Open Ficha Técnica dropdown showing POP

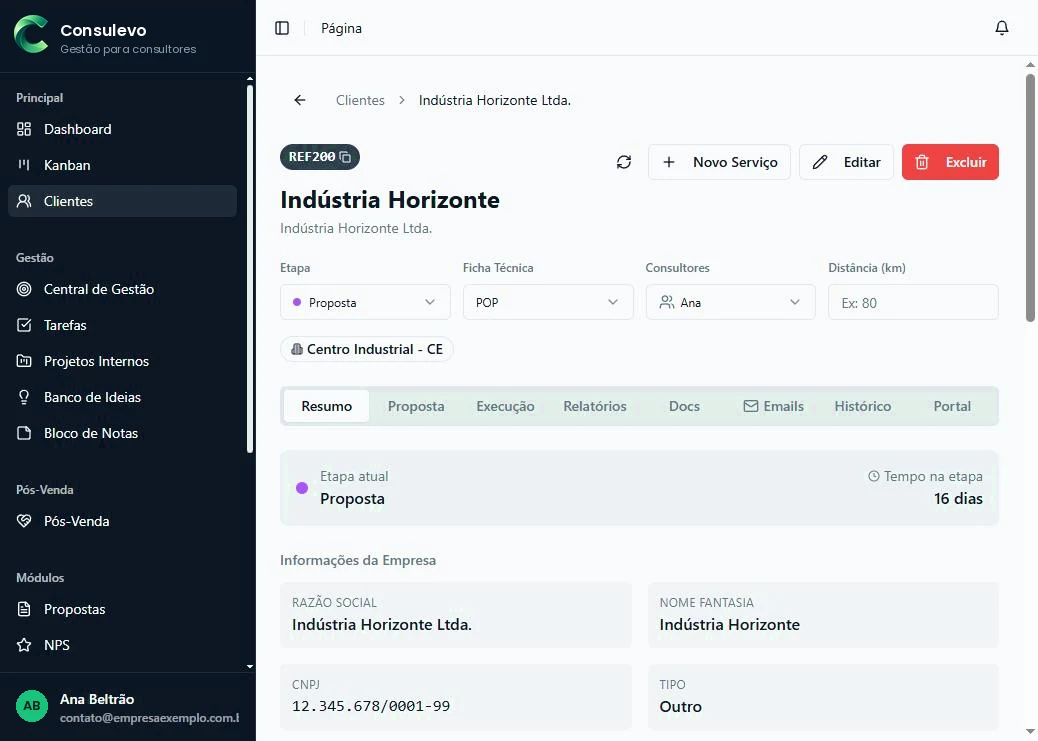(548, 303)
